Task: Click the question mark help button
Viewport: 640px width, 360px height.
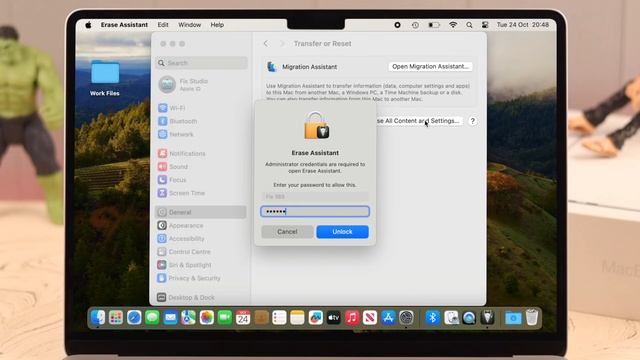Action: click(x=472, y=121)
